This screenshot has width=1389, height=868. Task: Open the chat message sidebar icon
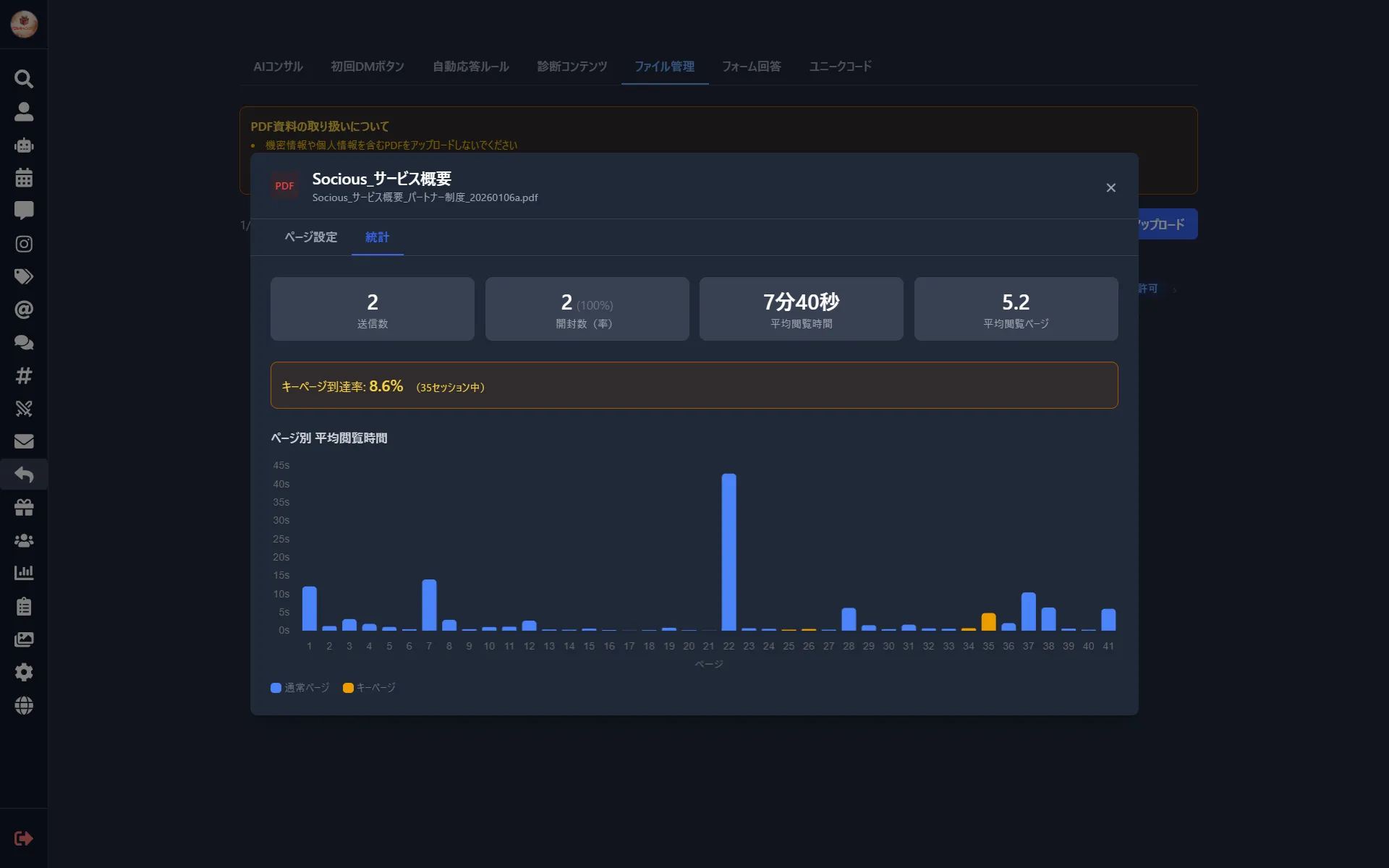coord(24,210)
